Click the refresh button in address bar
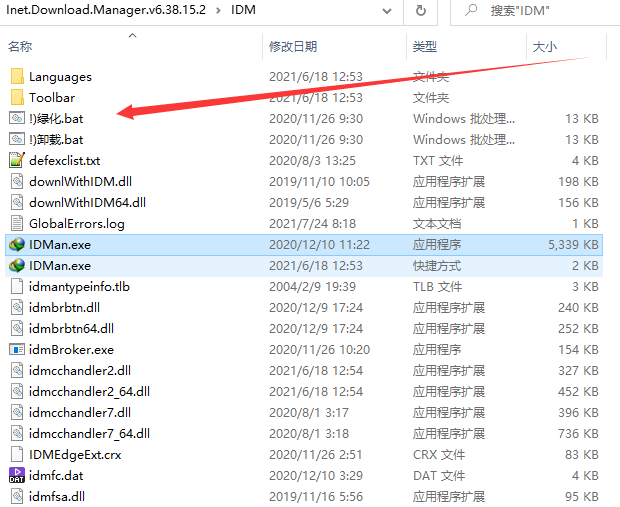 pos(421,11)
